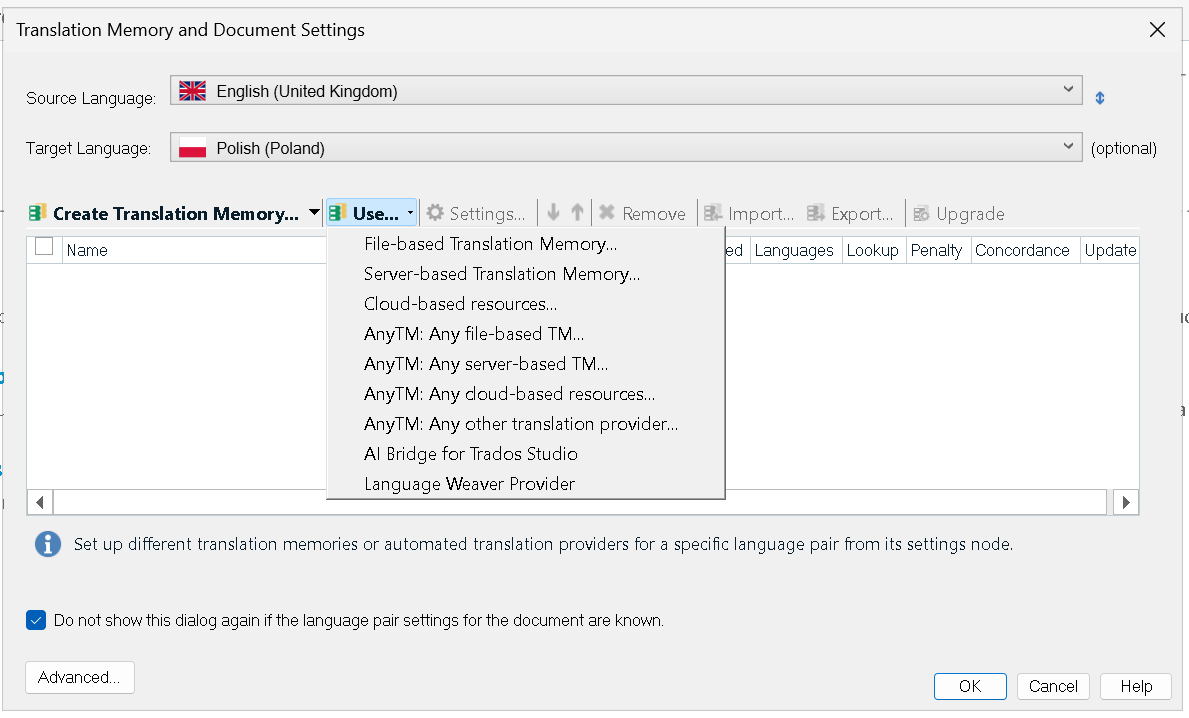The height and width of the screenshot is (718, 1189).
Task: Open the Advanced... settings
Action: [80, 677]
